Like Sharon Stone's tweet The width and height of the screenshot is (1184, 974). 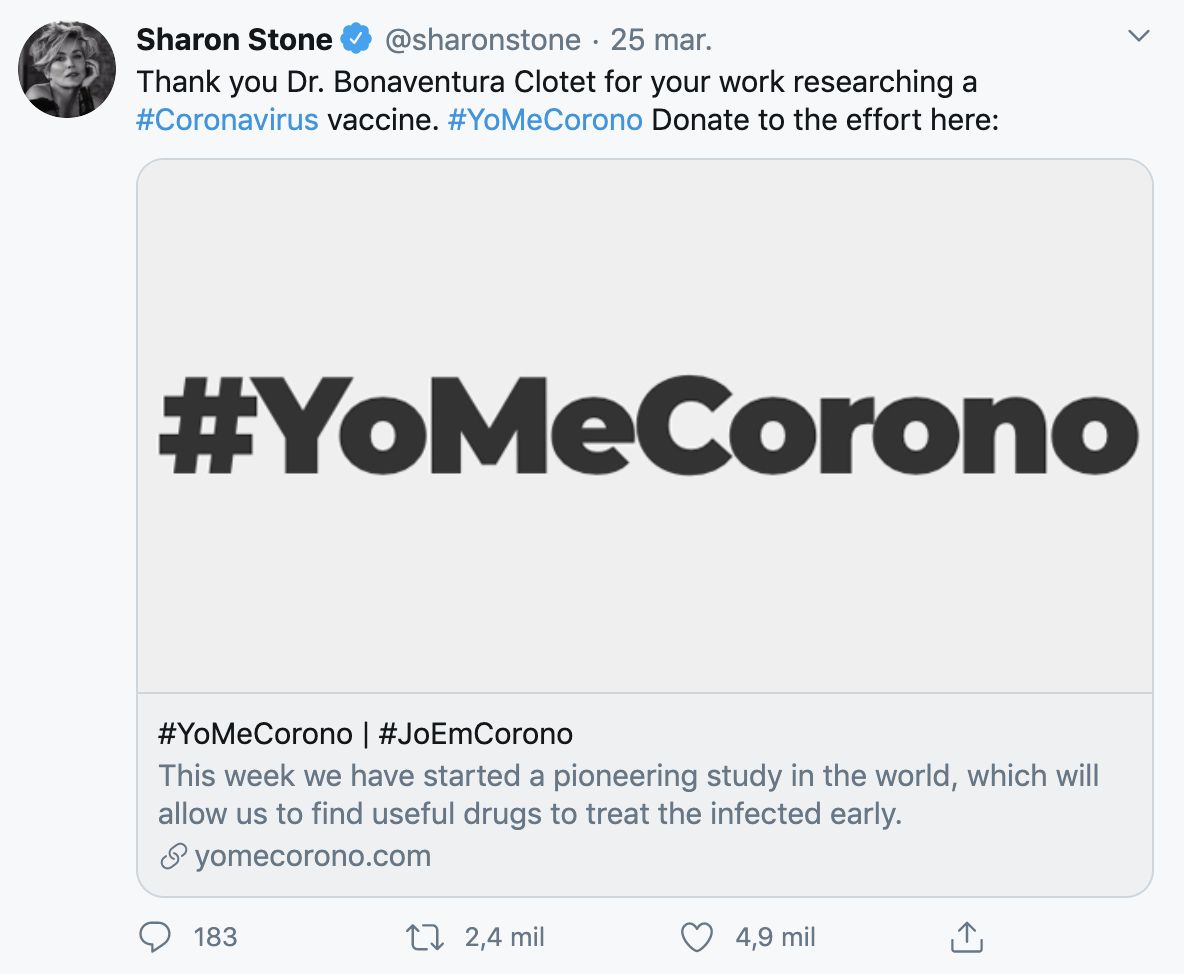(697, 937)
